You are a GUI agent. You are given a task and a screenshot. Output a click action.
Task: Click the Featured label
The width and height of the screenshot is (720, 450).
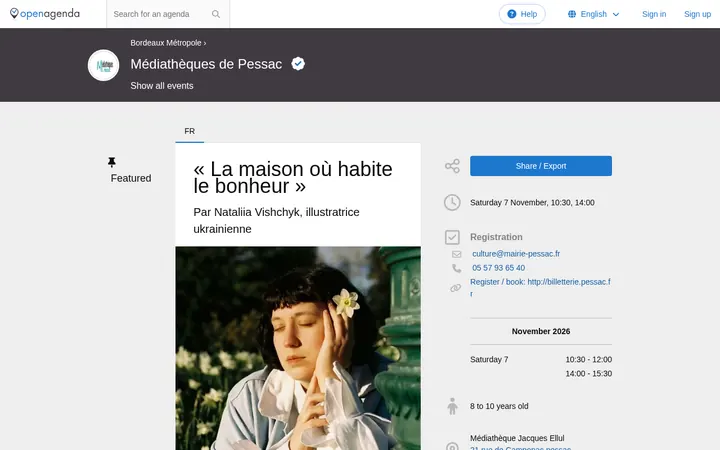click(131, 178)
